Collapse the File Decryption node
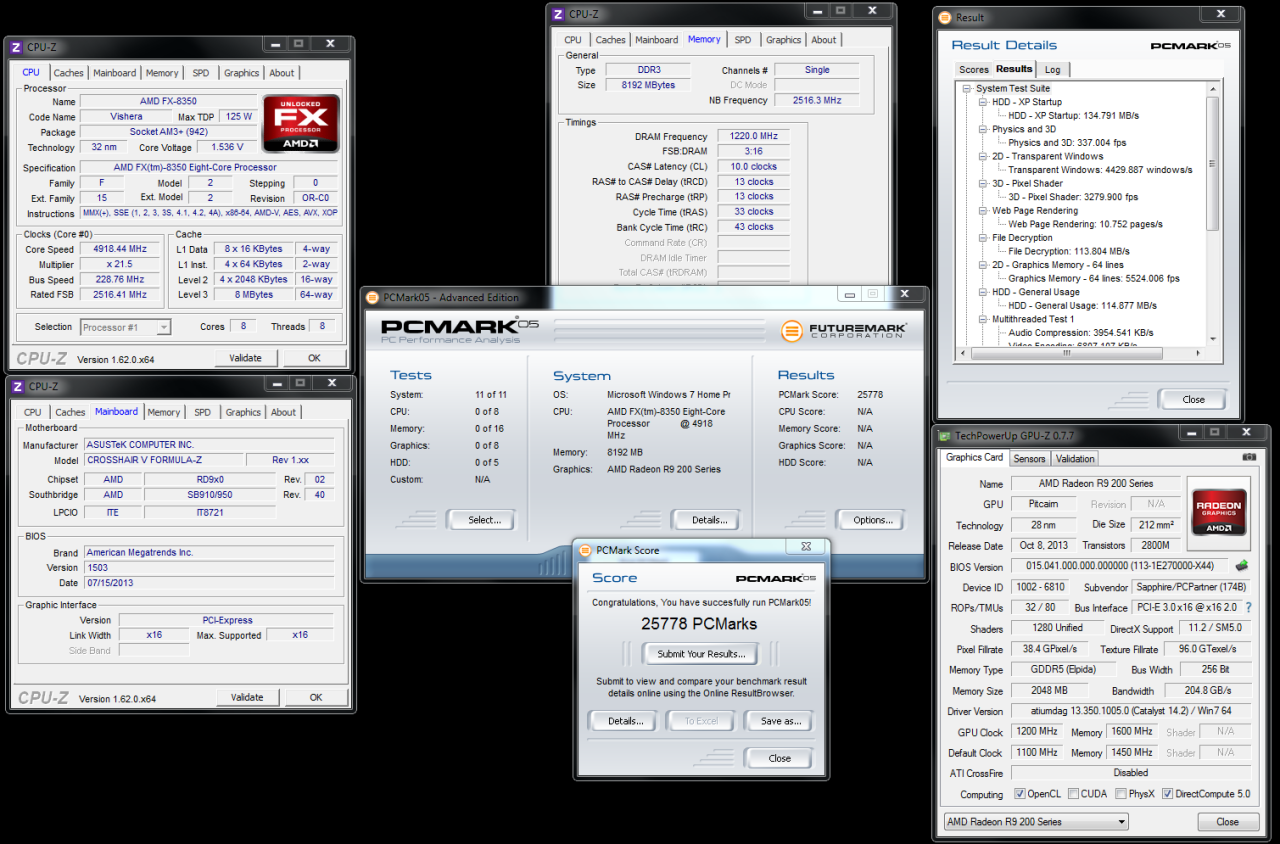Screen dimensions: 1280x844 (x=984, y=238)
